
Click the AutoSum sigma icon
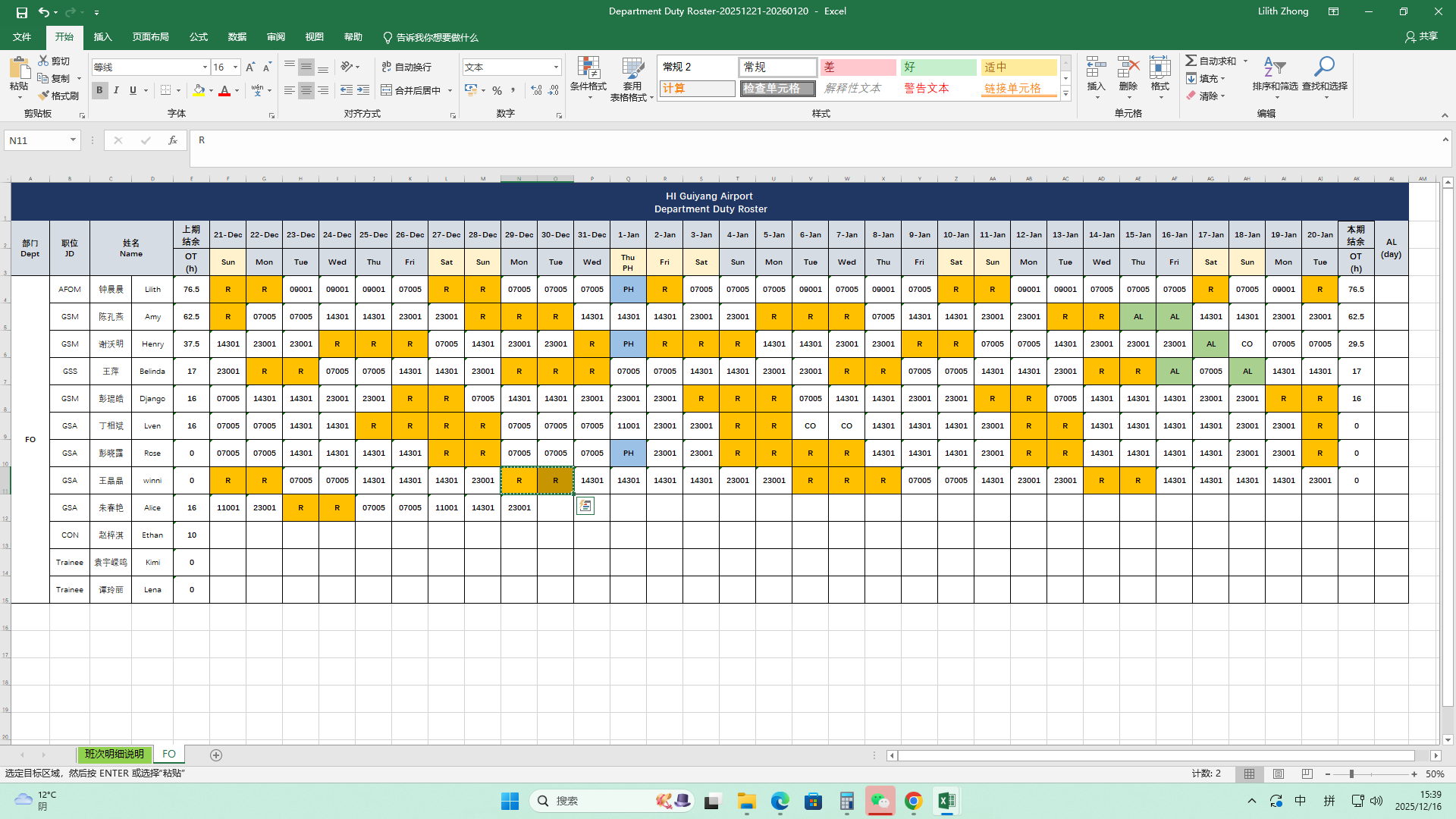click(x=1191, y=61)
